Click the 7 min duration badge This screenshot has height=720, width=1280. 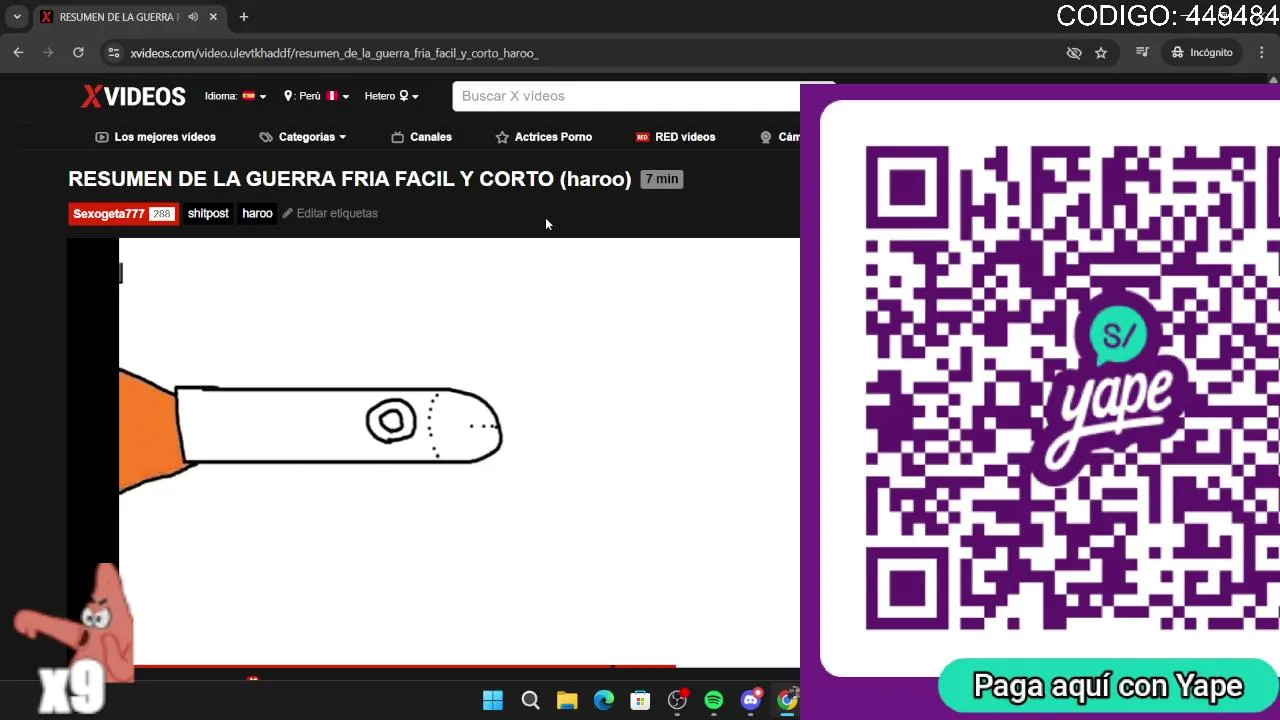(x=662, y=179)
